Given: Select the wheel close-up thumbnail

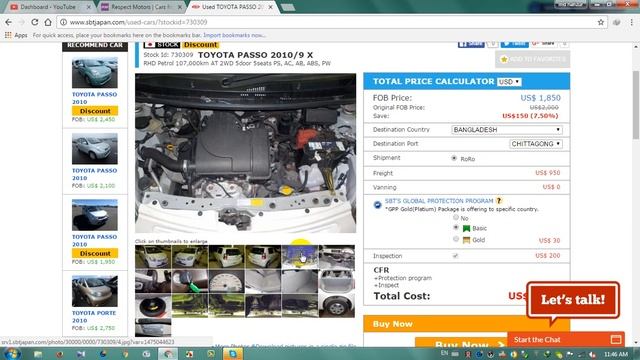Looking at the screenshot, I should point(337,306).
